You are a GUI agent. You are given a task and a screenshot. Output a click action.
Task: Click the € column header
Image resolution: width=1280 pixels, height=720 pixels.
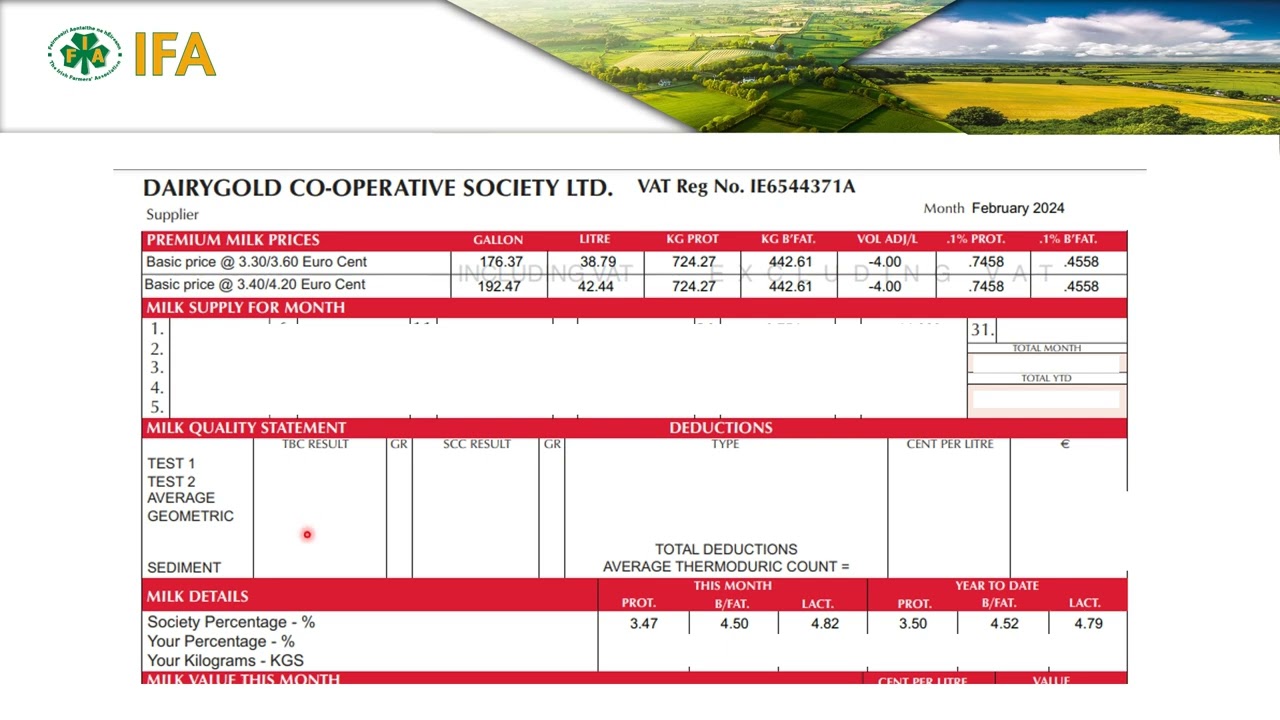point(1065,444)
